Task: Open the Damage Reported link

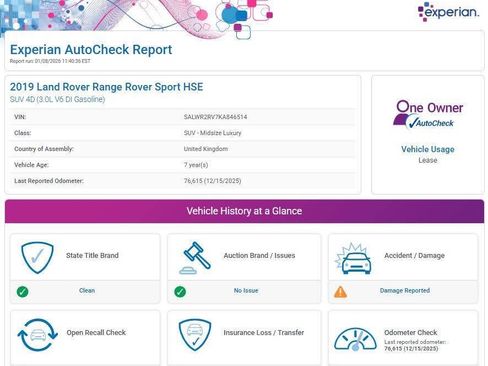Action: click(405, 291)
